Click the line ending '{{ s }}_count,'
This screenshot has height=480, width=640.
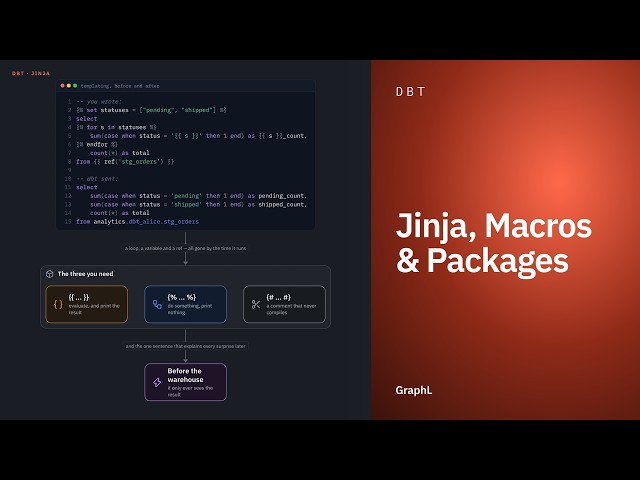(x=198, y=136)
